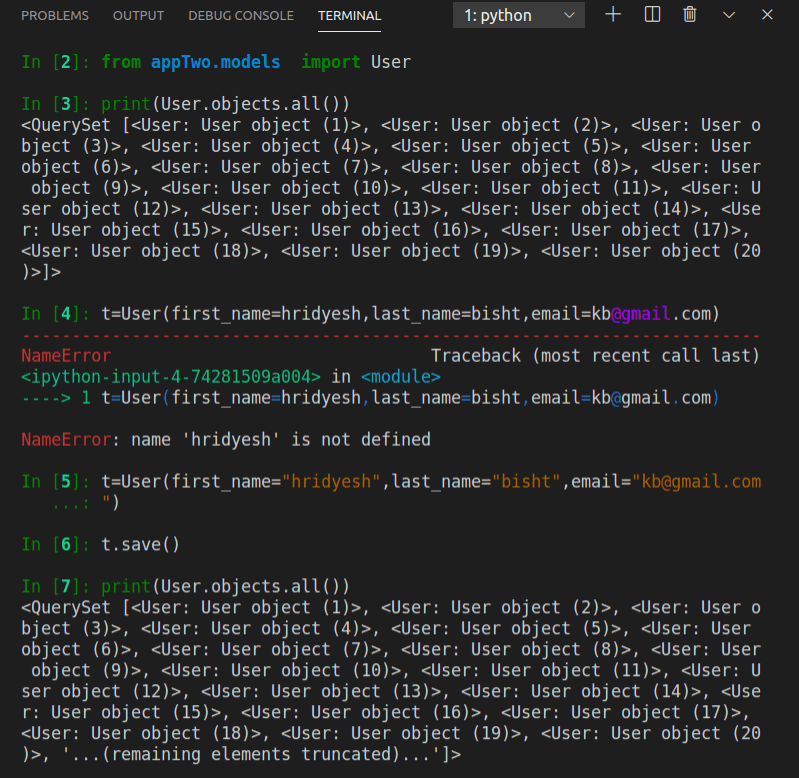Viewport: 799px width, 778px height.
Task: Click the t.save() command line
Action: point(140,544)
